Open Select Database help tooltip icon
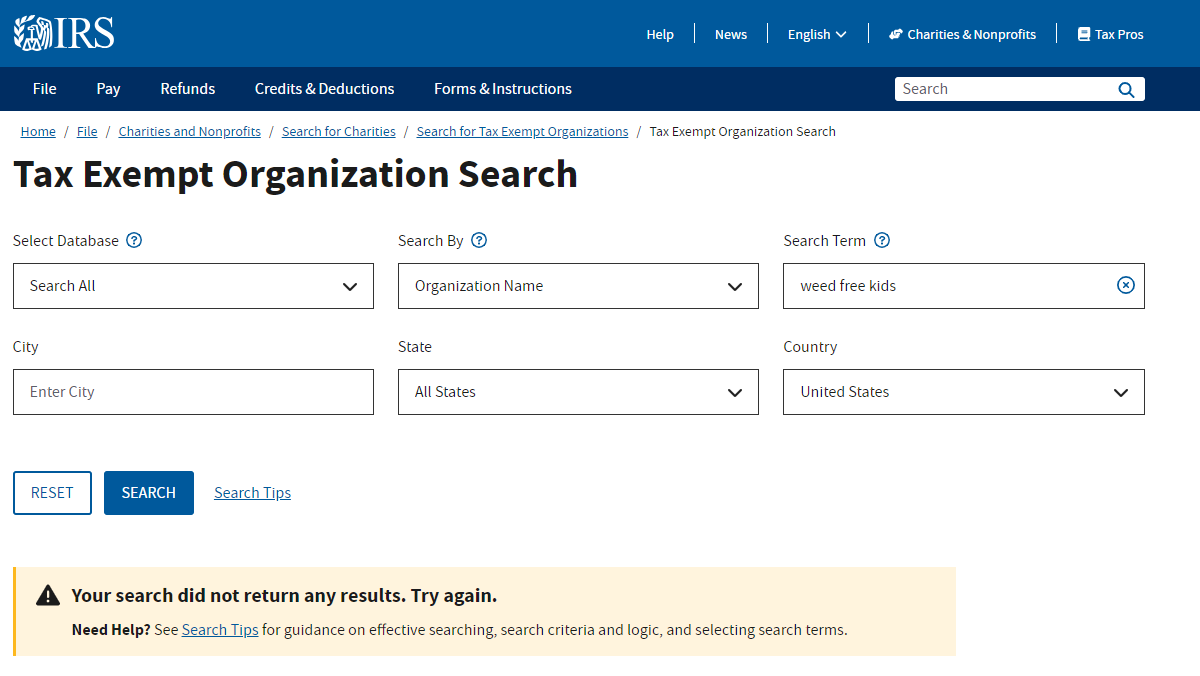The height and width of the screenshot is (676, 1200). 134,240
